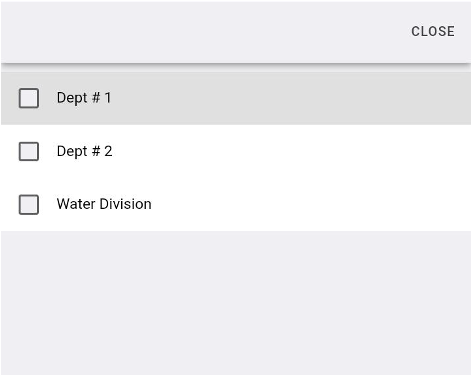Dismiss the department picker via CLOSE
This screenshot has width=472, height=376.
[433, 31]
